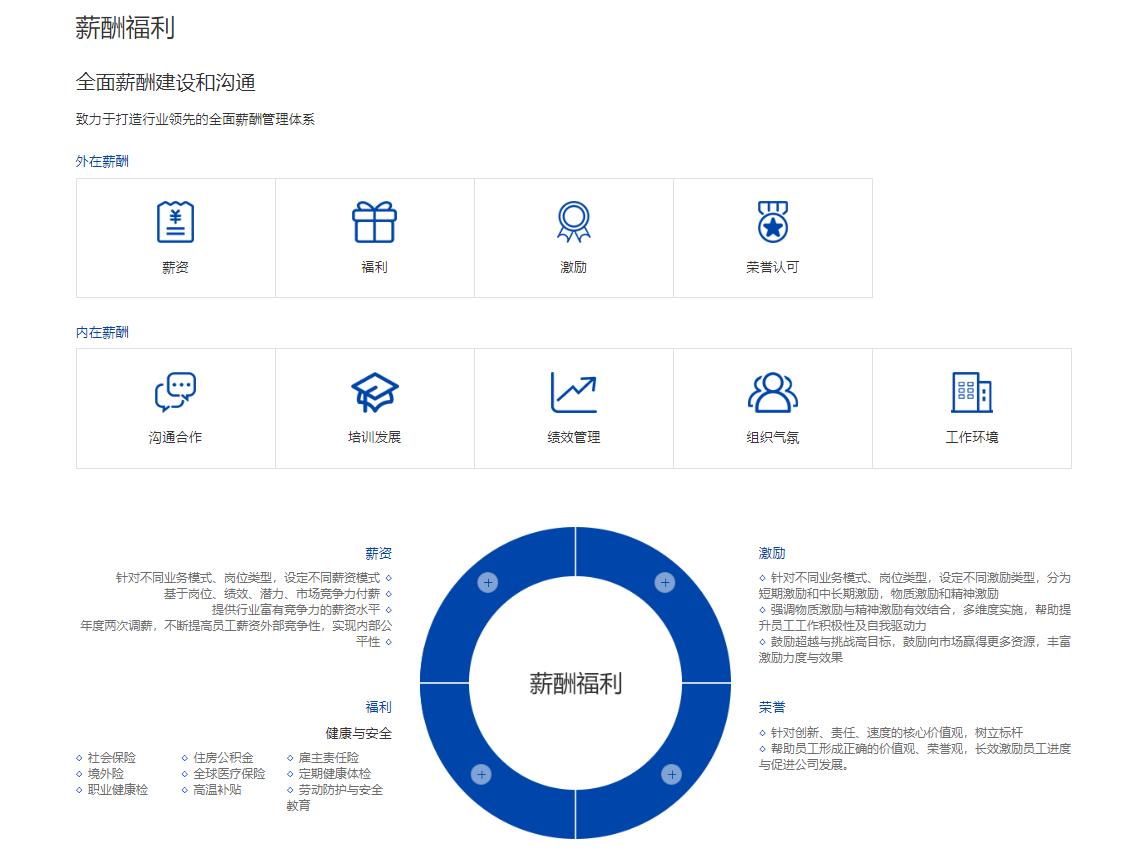Expand the top-left plus in the circle diagram

[x=487, y=580]
